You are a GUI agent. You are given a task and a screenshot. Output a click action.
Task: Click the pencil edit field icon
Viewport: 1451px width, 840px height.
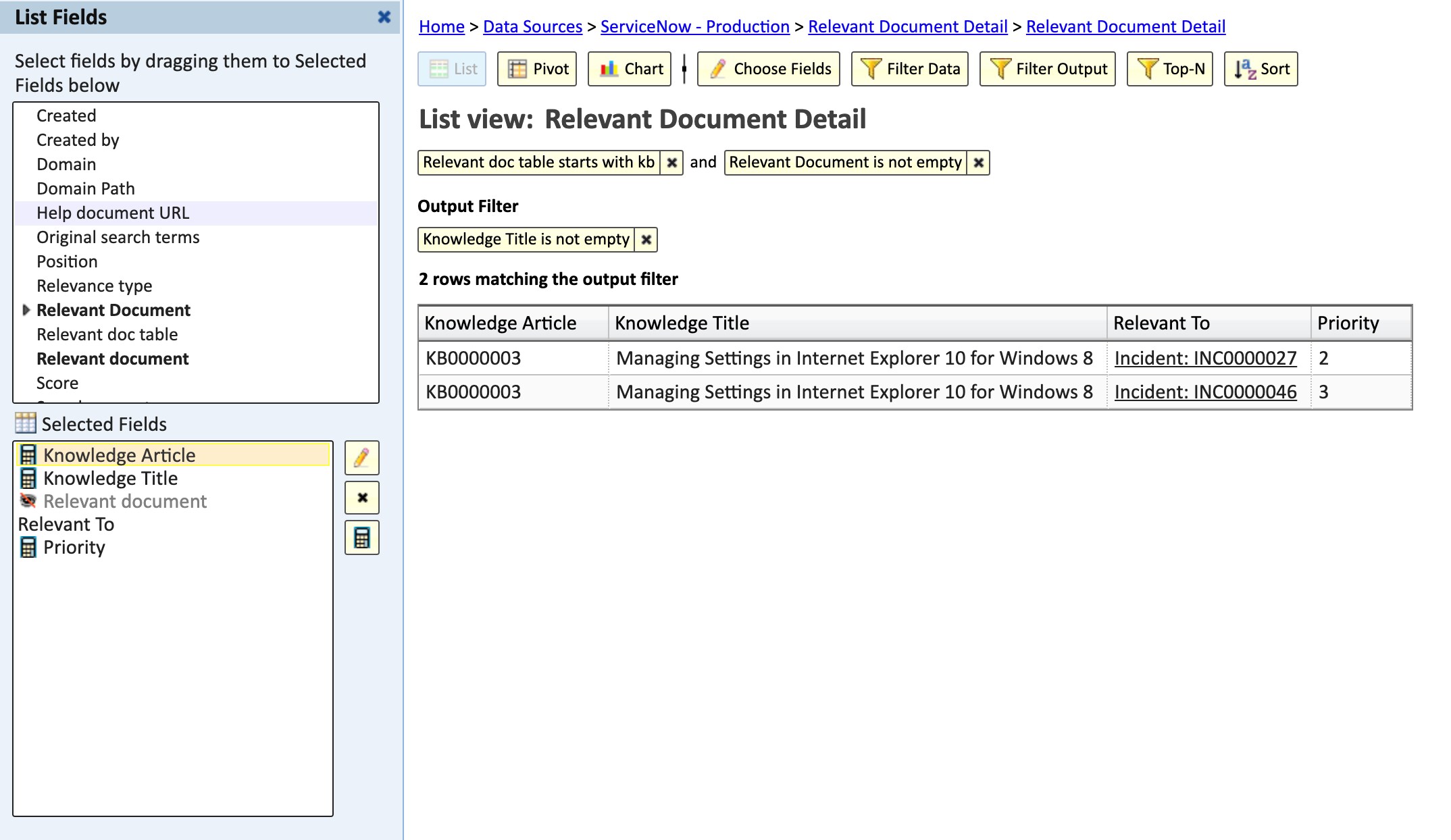point(361,458)
